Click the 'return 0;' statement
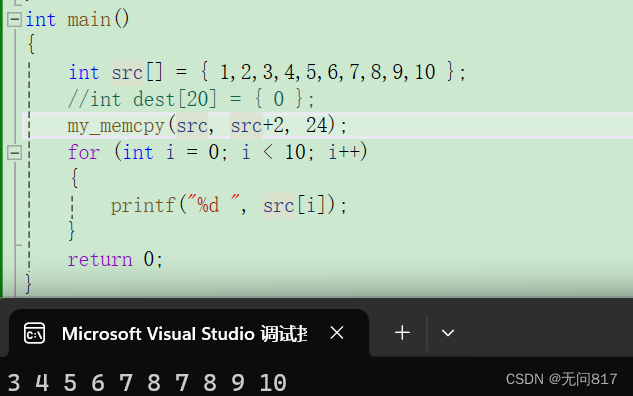633x396 pixels. point(115,259)
